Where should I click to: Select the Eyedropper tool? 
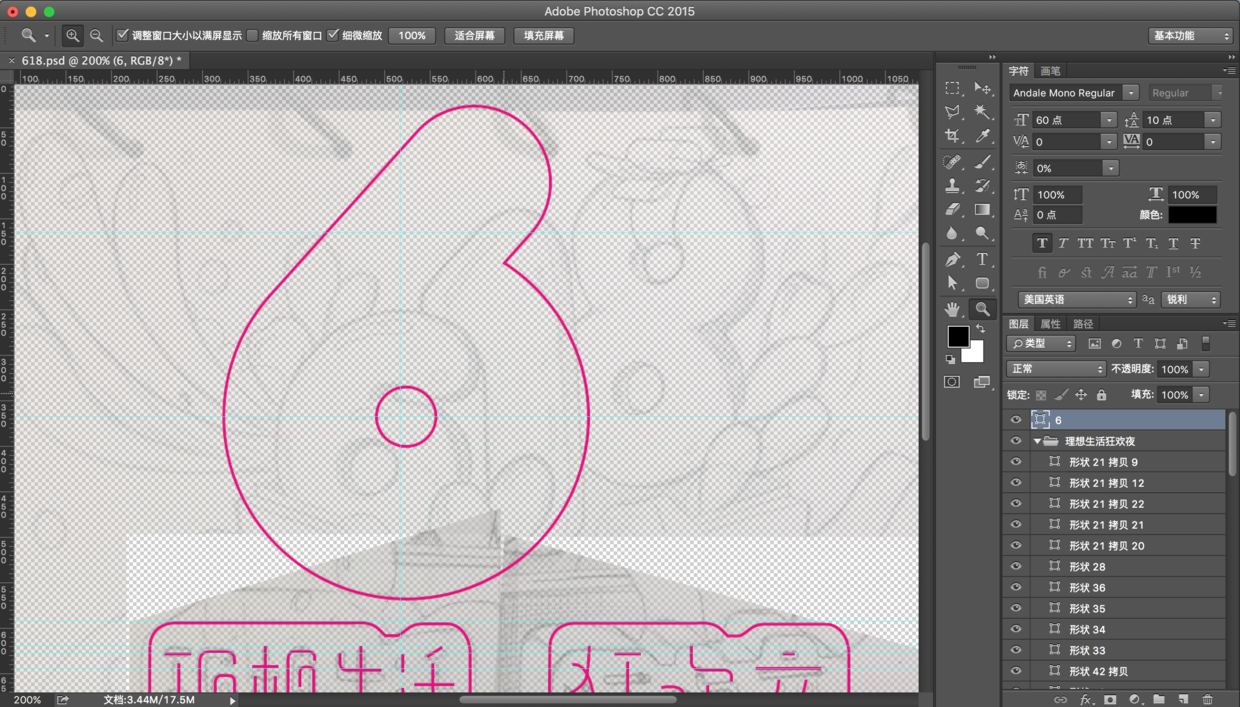pyautogui.click(x=982, y=136)
